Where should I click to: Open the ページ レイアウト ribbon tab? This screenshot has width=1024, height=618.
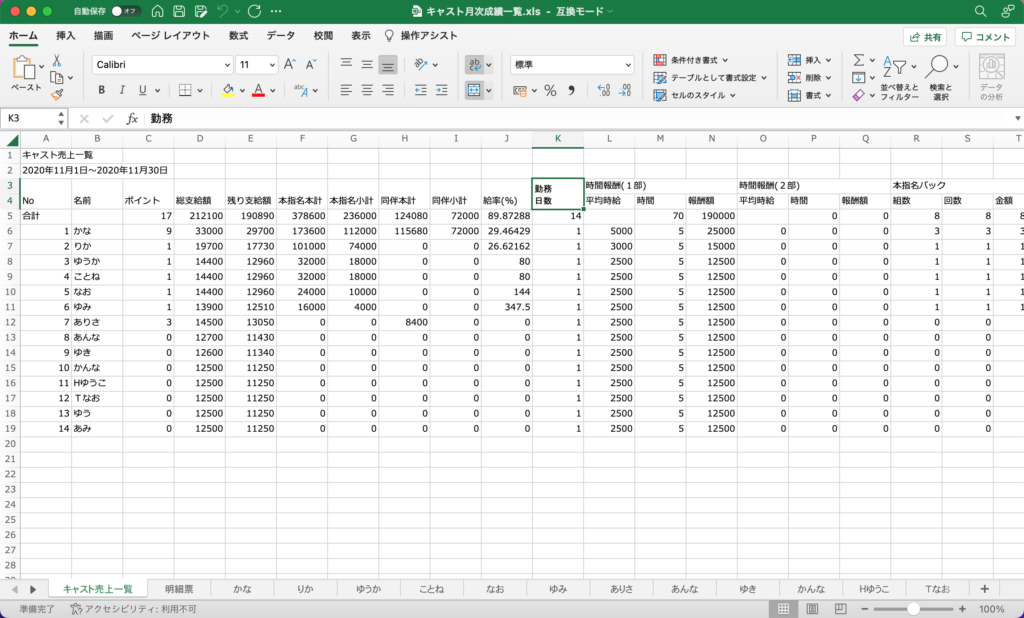click(x=170, y=35)
